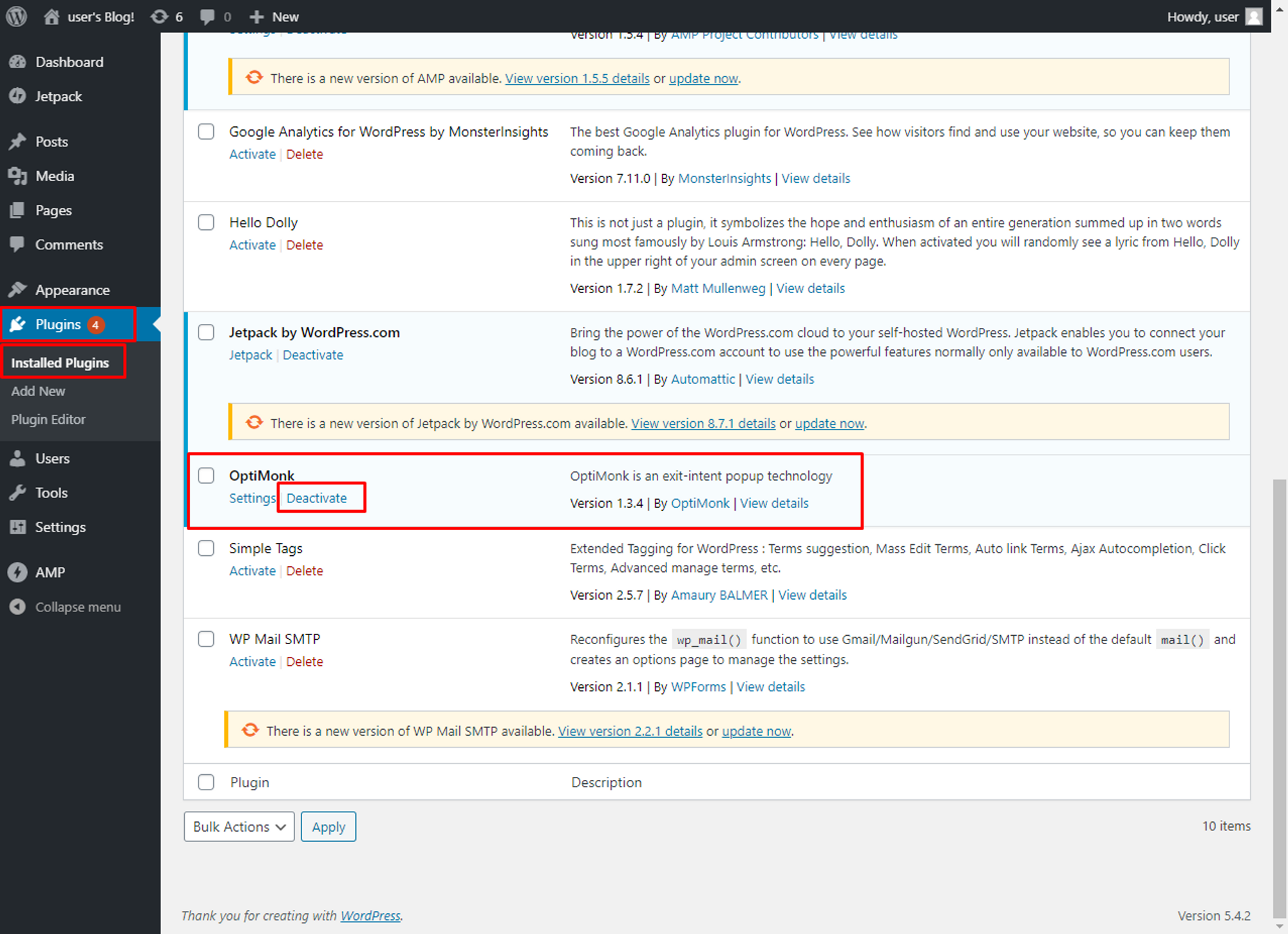
Task: Click the Plugins plug icon
Action: 18,324
